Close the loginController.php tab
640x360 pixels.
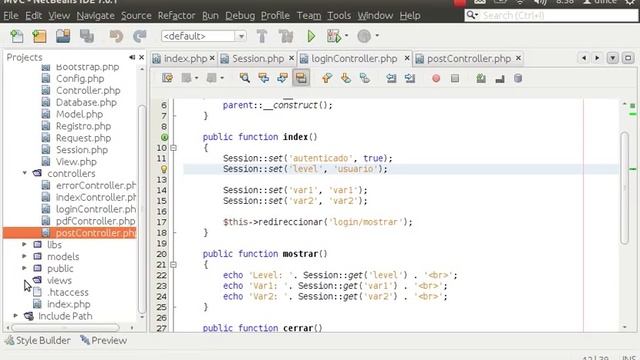pyautogui.click(x=407, y=58)
